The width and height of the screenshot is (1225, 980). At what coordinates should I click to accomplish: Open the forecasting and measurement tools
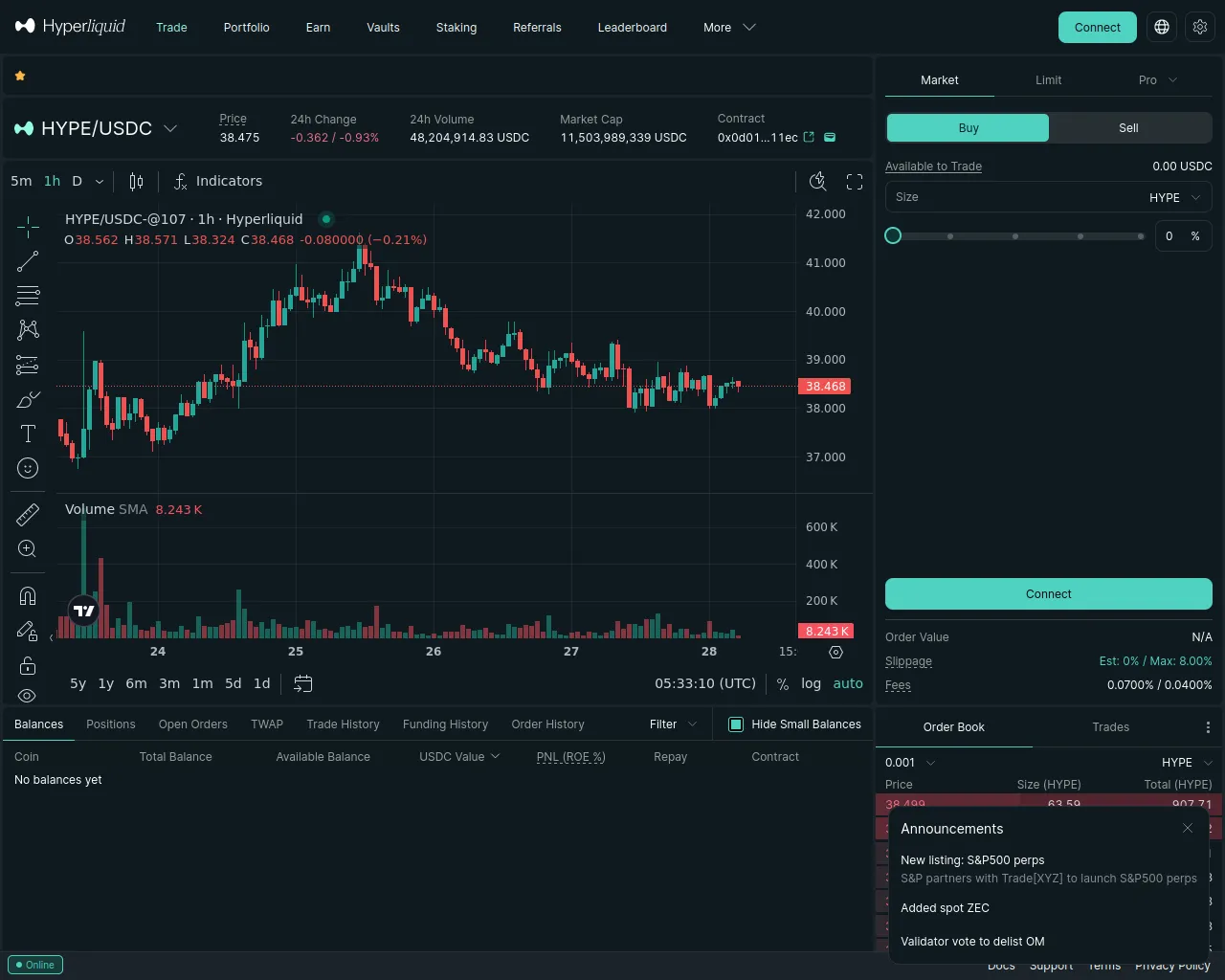click(x=28, y=365)
